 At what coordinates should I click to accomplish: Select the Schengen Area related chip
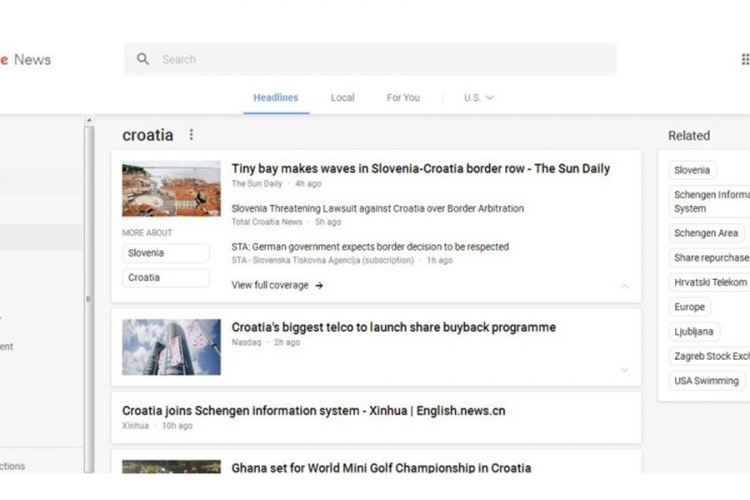(x=706, y=233)
